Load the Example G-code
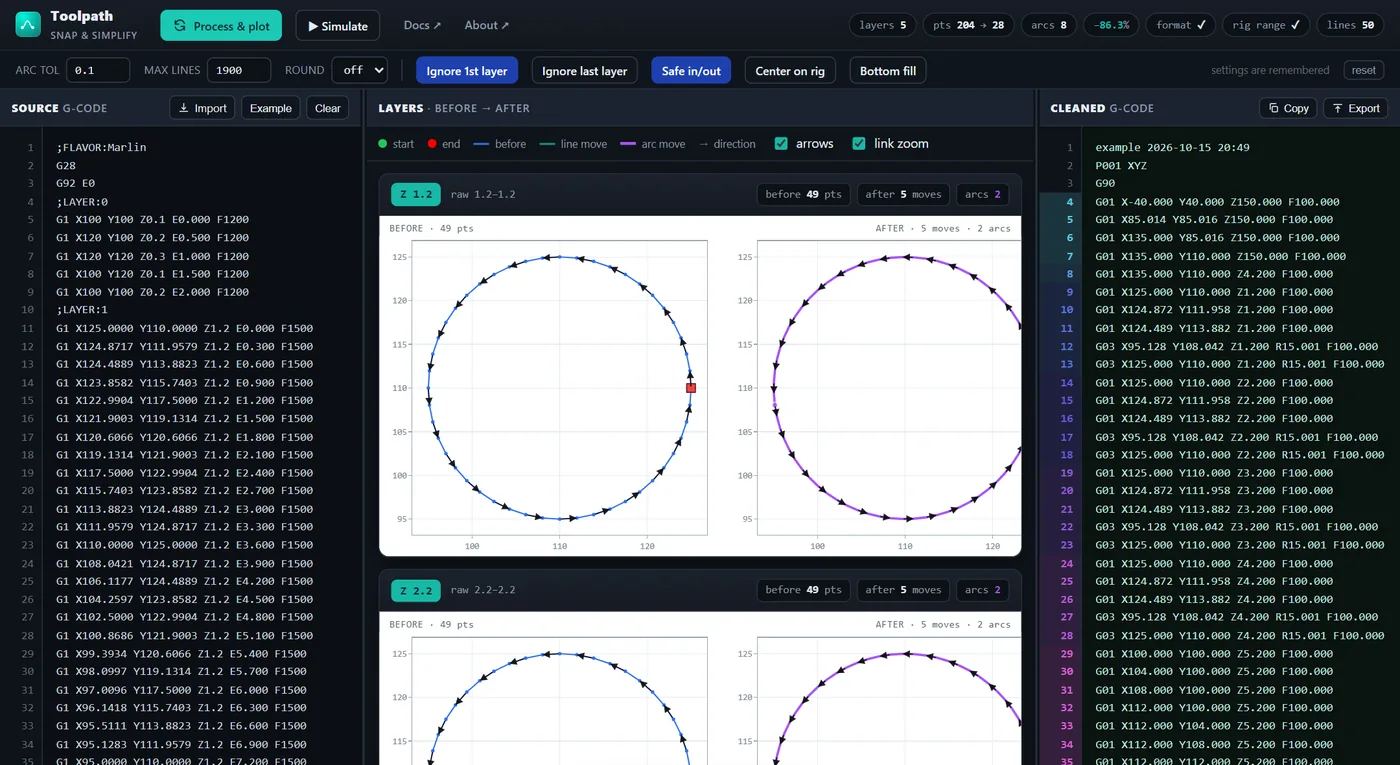This screenshot has width=1400, height=765. pos(271,108)
